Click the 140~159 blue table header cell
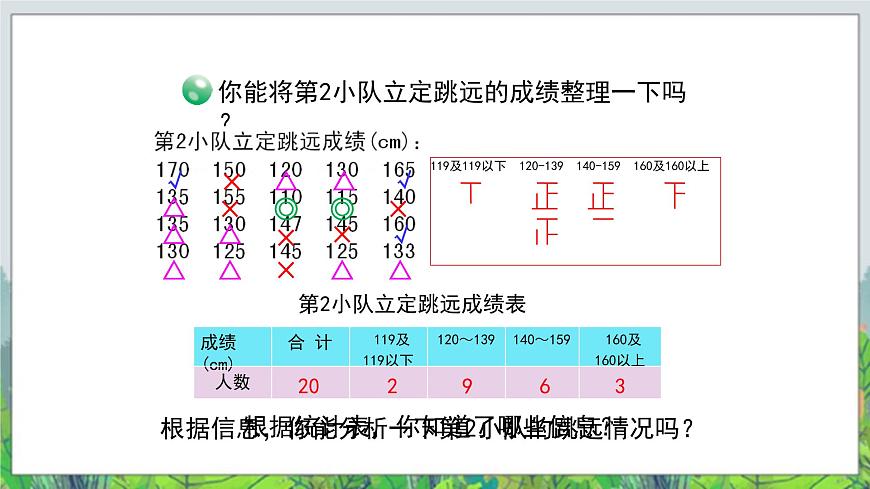870x489 pixels. 542,347
